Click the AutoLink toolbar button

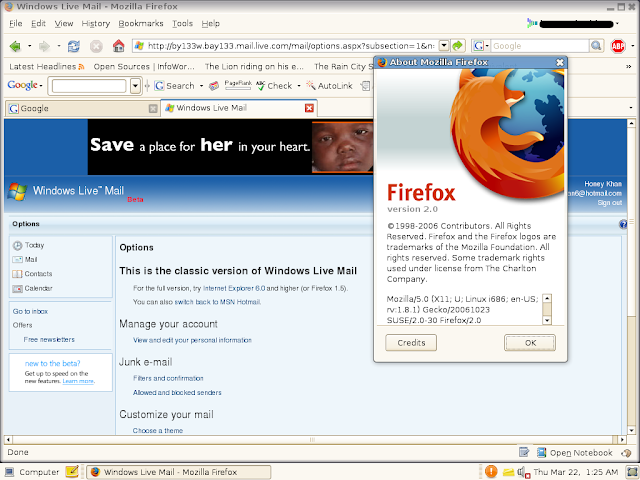tap(329, 86)
